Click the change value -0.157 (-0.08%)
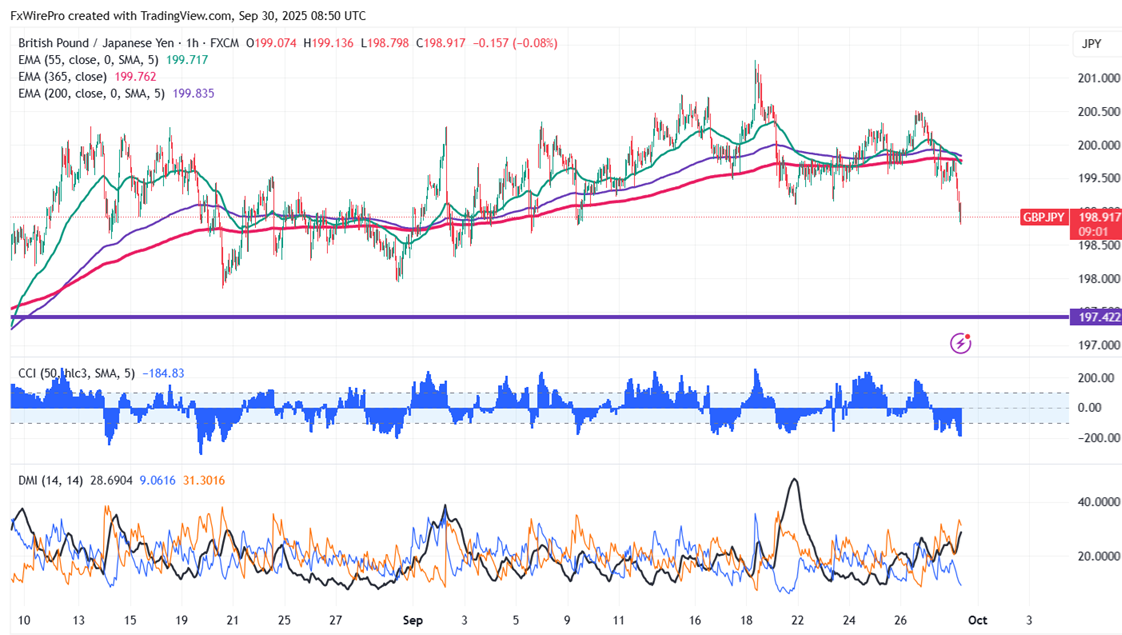The height and width of the screenshot is (635, 1122). coord(515,43)
